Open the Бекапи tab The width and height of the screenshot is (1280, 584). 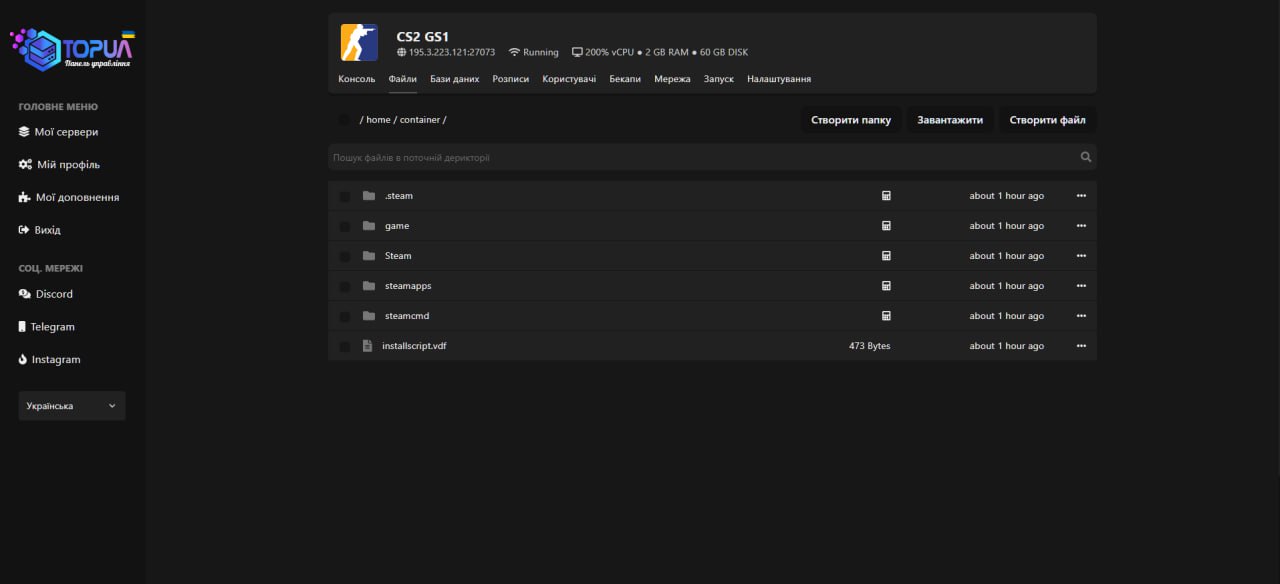tap(625, 79)
